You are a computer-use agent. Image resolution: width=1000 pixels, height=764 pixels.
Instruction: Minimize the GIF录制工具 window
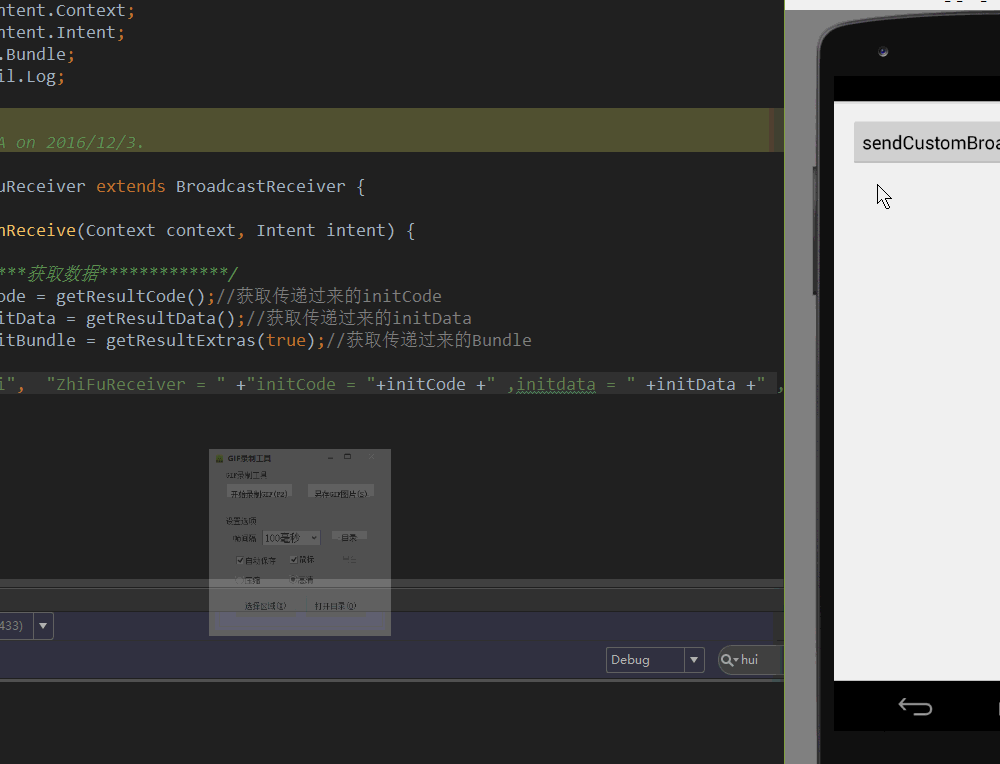(330, 457)
